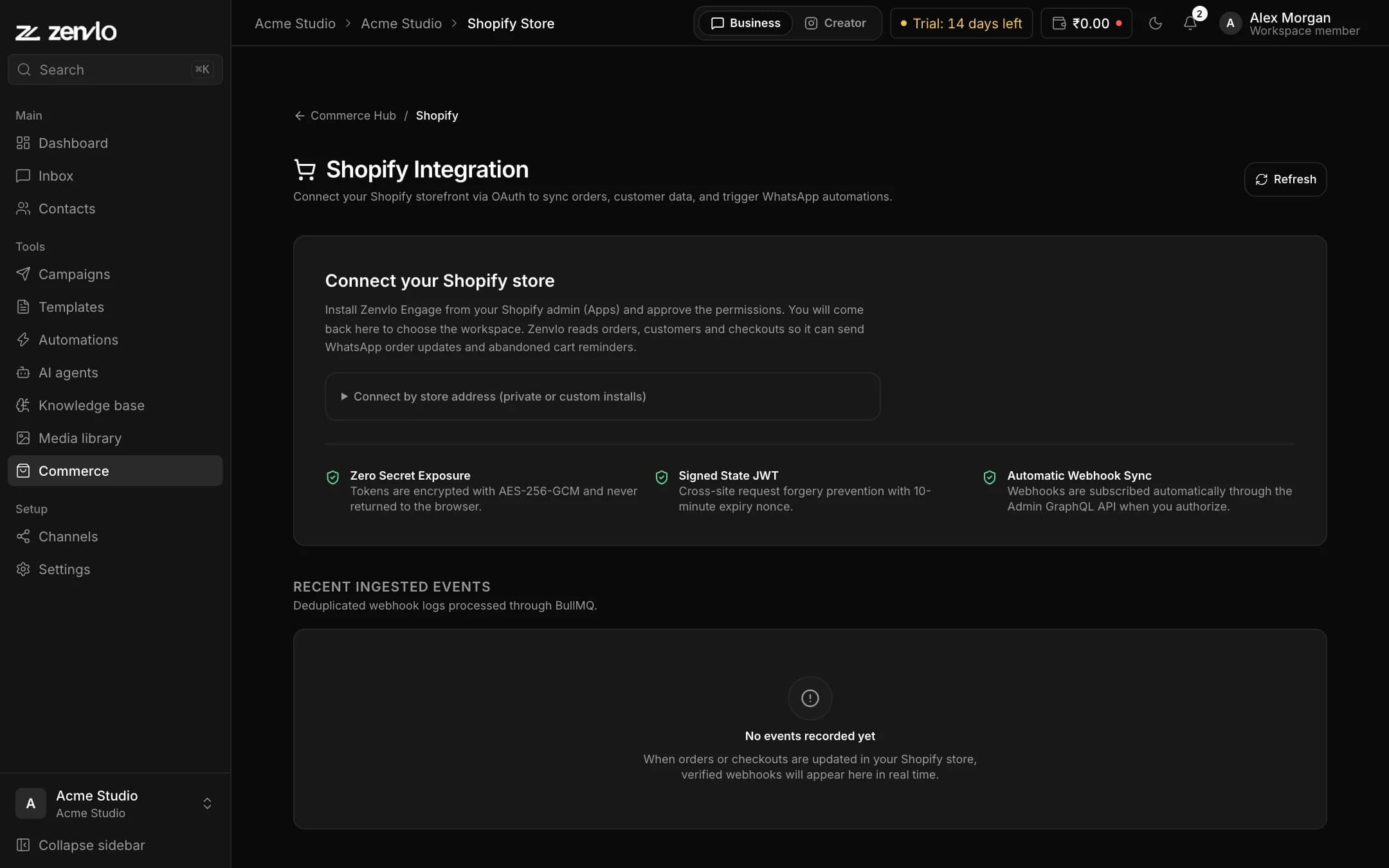Click the Alex Morgan avatar

click(1230, 23)
